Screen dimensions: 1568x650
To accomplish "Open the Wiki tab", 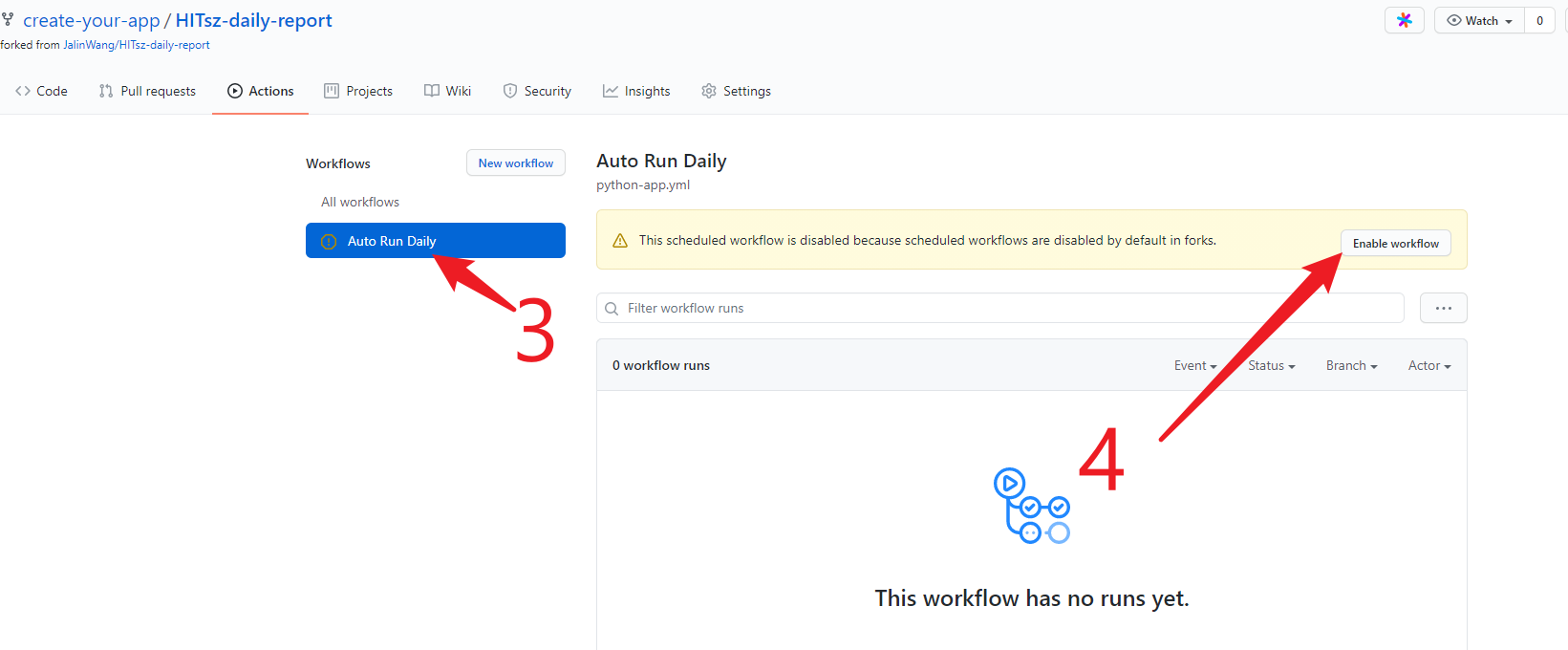I will click(447, 91).
